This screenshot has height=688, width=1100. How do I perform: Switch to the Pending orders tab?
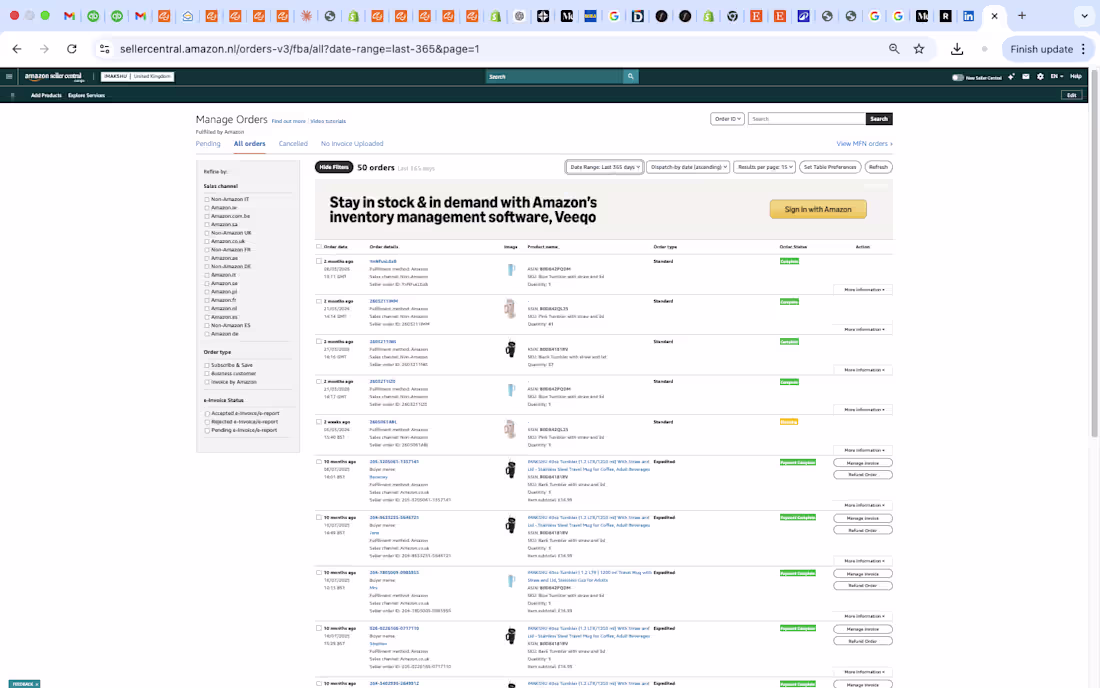point(208,144)
